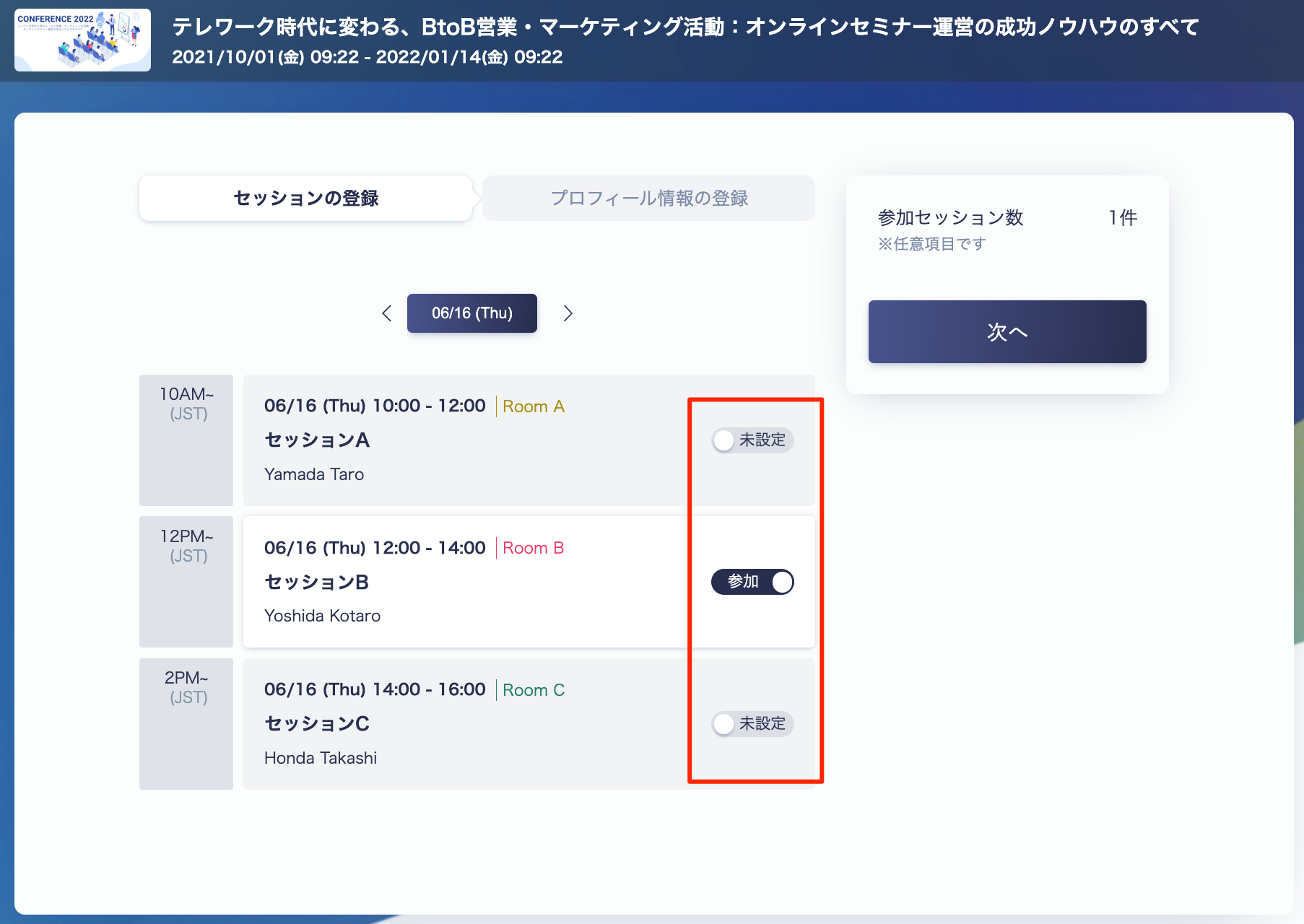Click the Room B label

coord(534,548)
